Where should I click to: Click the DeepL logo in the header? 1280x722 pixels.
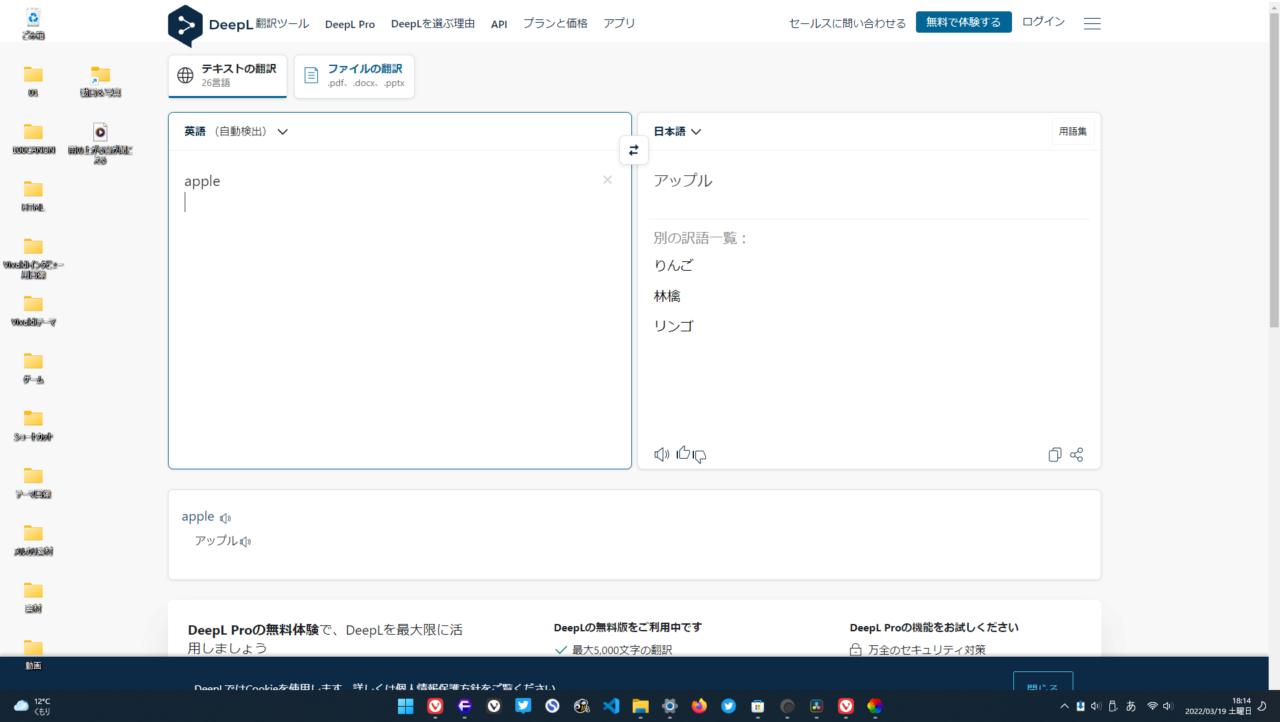210,24
